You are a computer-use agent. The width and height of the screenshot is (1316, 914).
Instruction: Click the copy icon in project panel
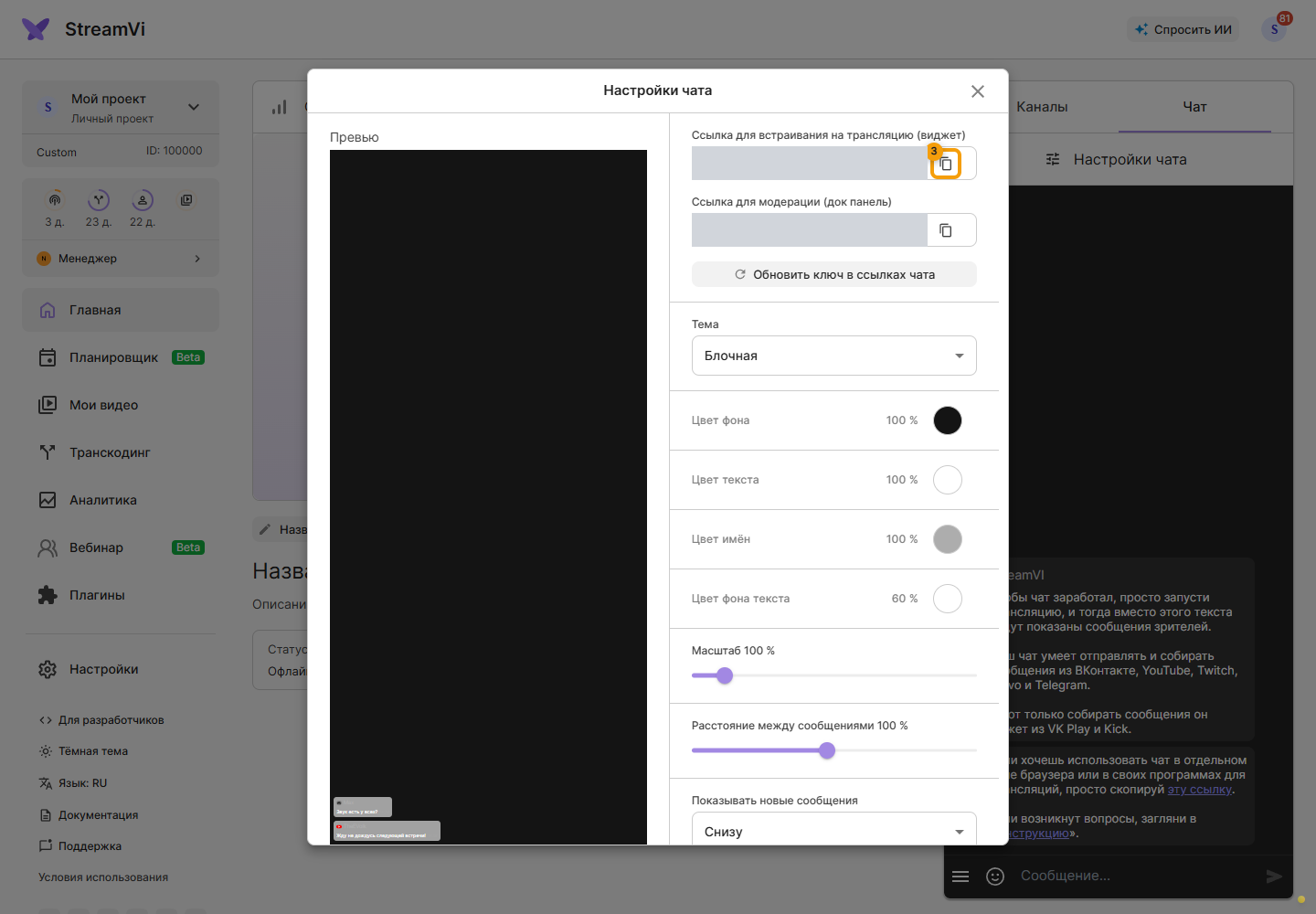tap(186, 200)
